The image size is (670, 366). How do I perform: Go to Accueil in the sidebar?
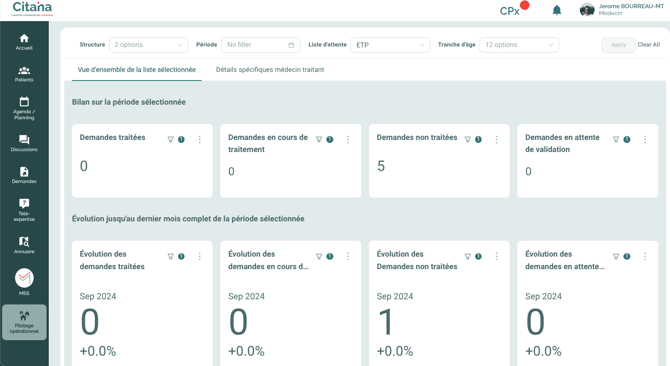pyautogui.click(x=24, y=42)
